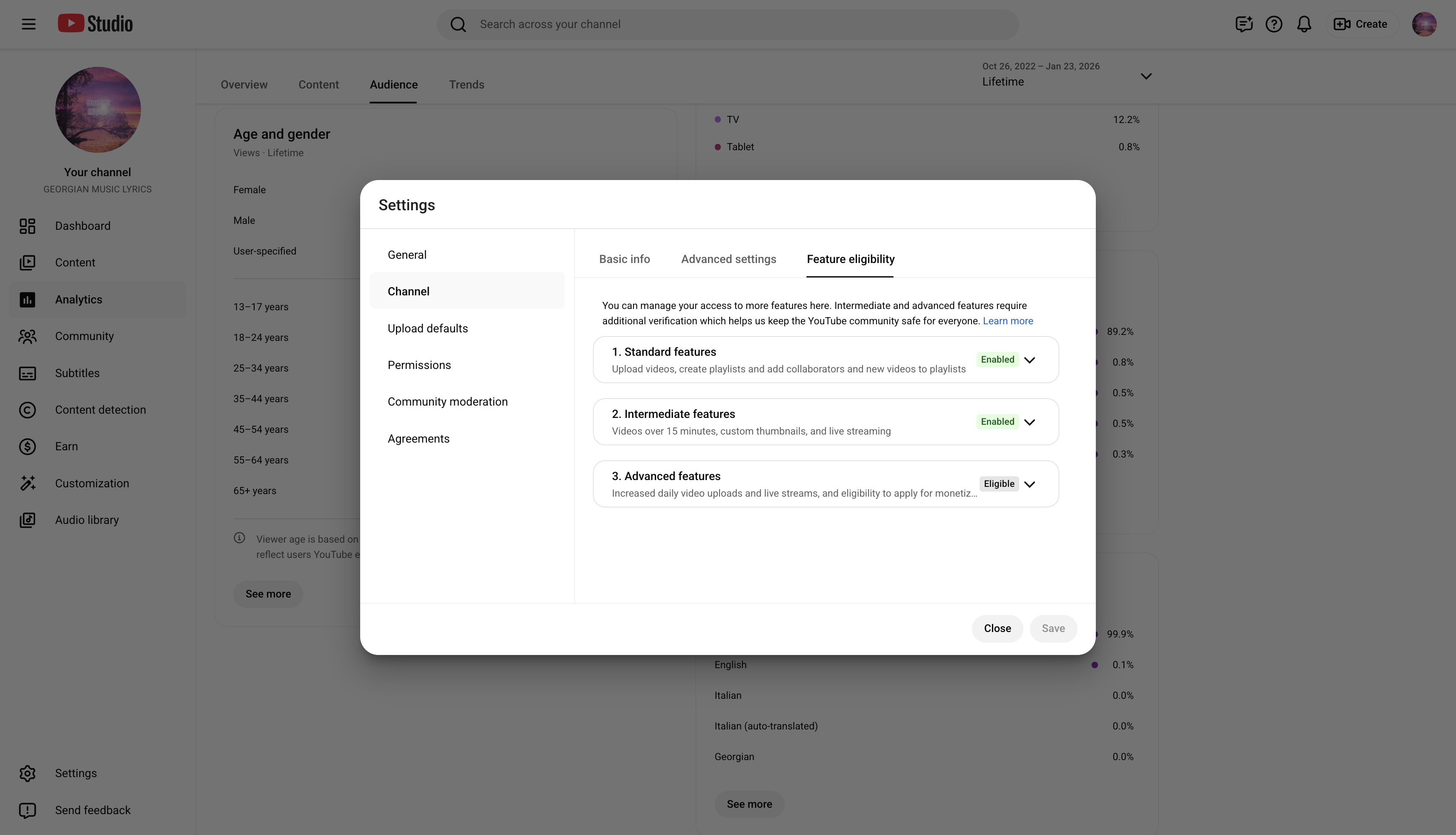Go to the Content analytics tab
This screenshot has height=835, width=1456.
point(318,84)
